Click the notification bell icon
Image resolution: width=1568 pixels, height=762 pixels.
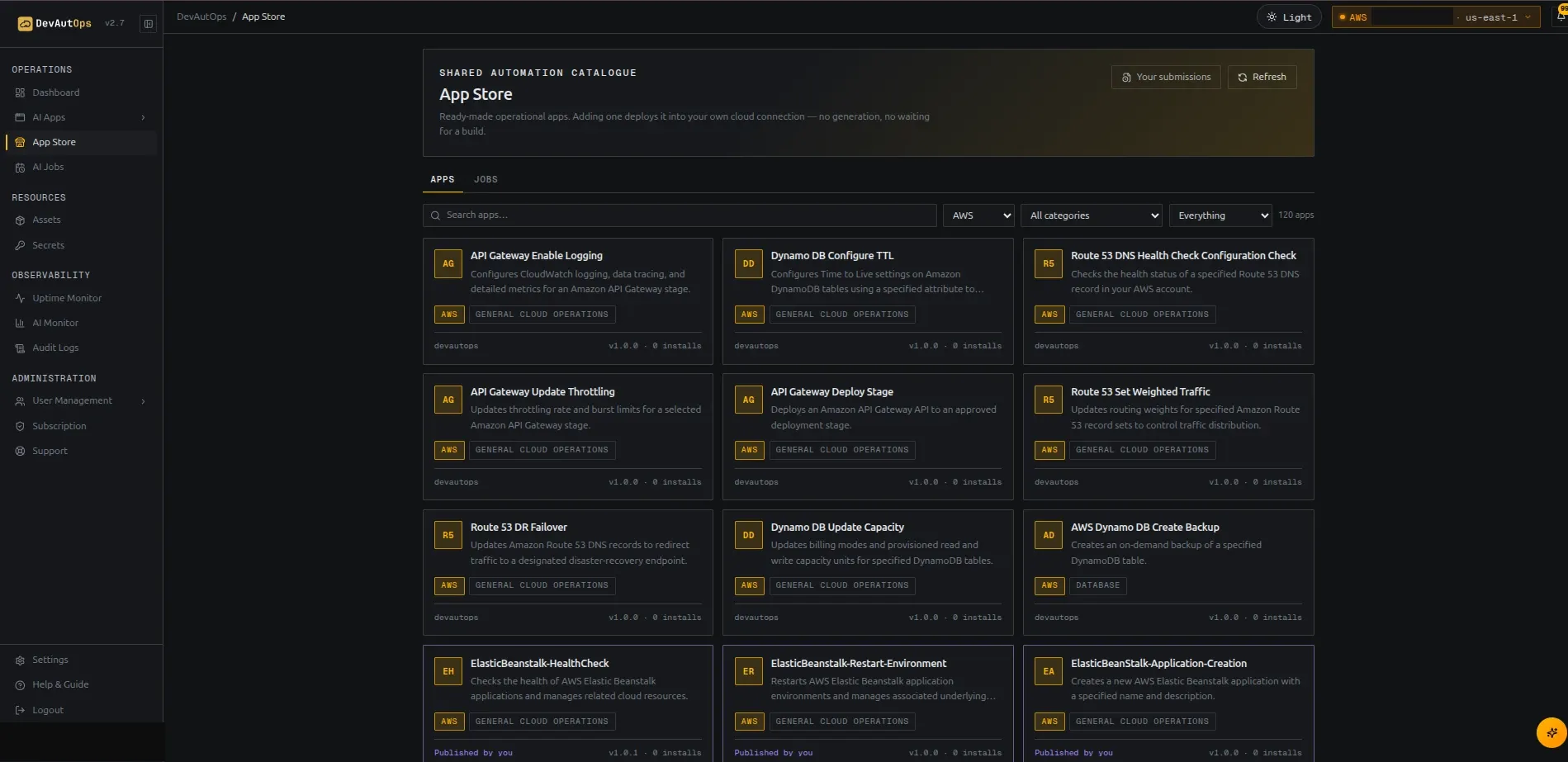[1561, 16]
